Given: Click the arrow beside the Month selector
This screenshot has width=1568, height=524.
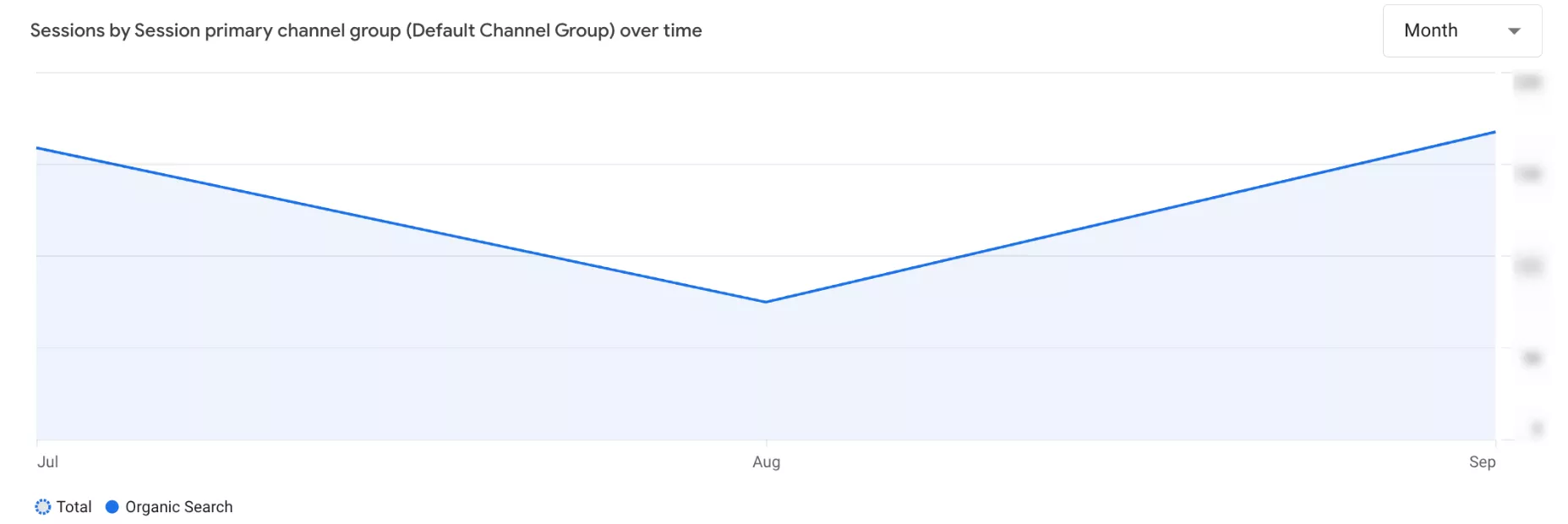Looking at the screenshot, I should 1514,31.
